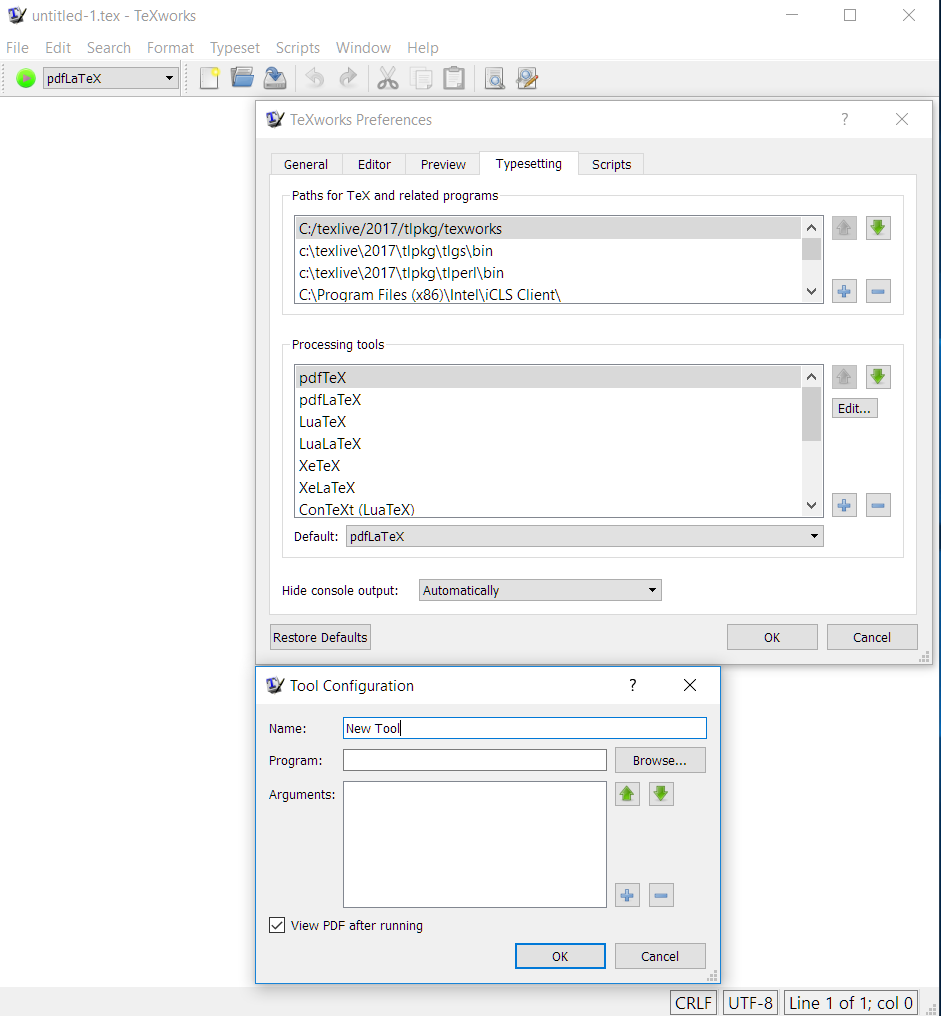Open the Search menu

pyautogui.click(x=109, y=48)
